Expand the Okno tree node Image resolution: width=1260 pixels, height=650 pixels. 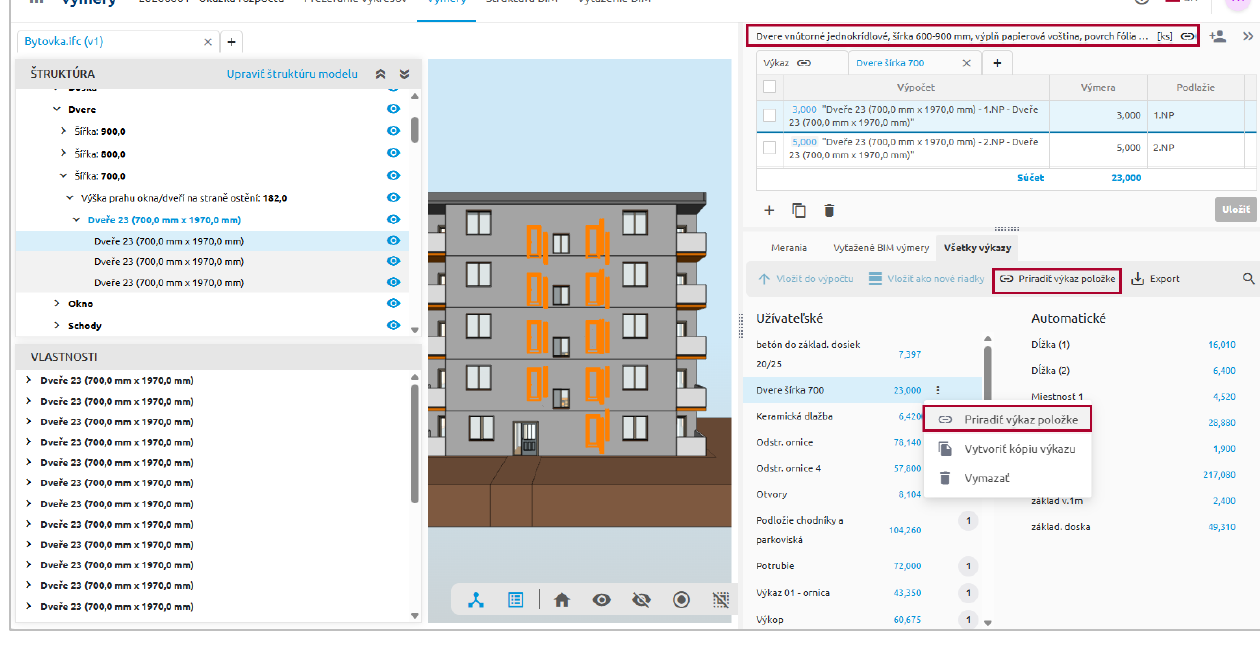57,303
